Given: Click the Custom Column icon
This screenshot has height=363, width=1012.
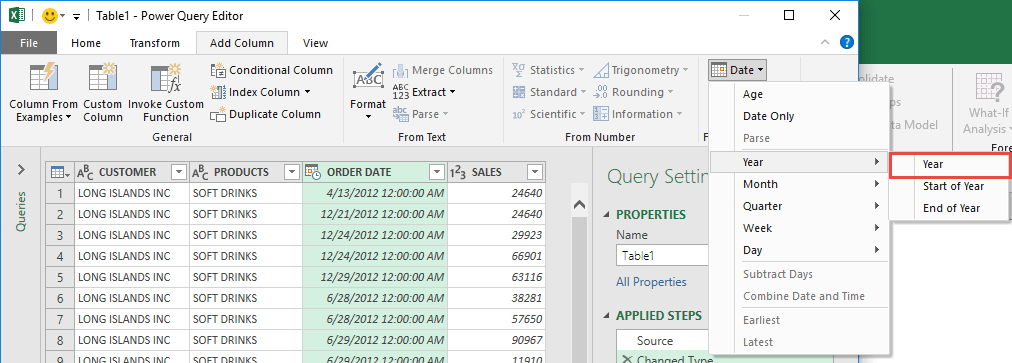Looking at the screenshot, I should 103,78.
